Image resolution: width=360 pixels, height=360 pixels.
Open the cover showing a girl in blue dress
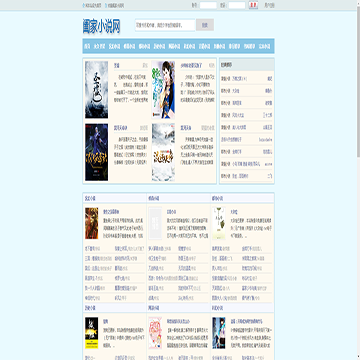tap(163, 89)
